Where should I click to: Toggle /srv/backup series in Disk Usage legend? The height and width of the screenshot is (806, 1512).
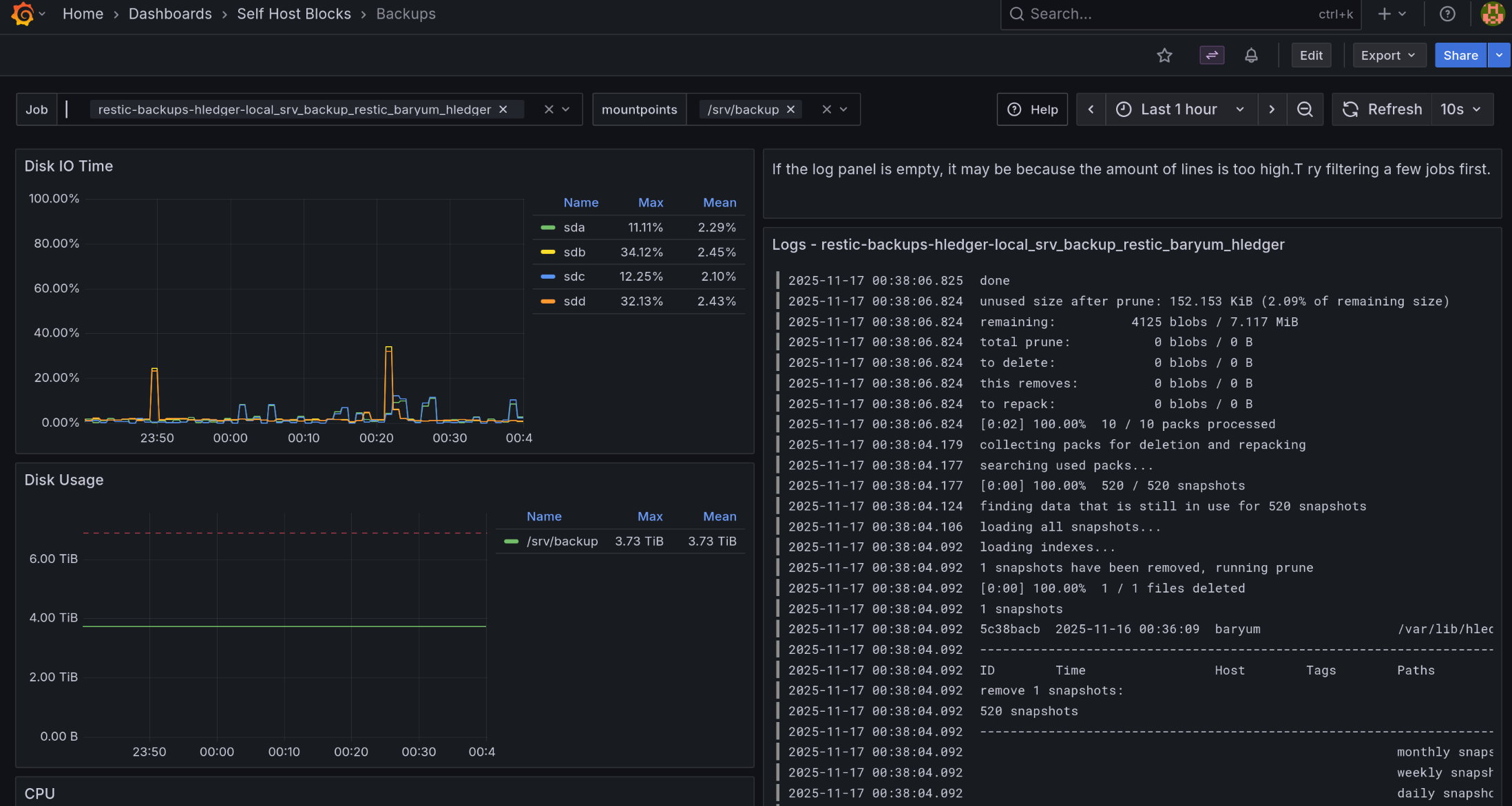tap(563, 541)
